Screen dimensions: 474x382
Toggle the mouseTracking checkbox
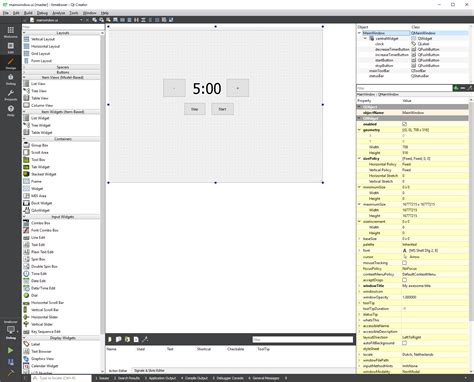pos(404,263)
